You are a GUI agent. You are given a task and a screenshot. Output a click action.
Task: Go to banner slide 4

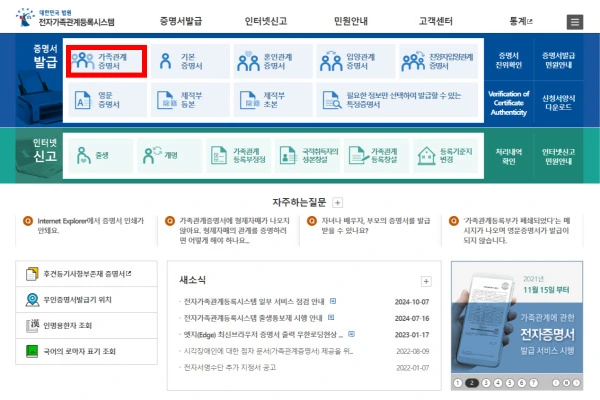click(x=498, y=383)
